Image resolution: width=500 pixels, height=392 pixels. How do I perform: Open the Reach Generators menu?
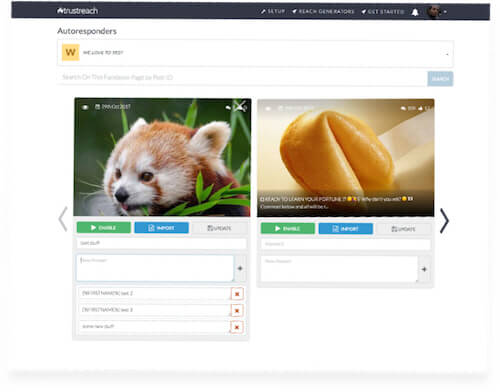click(323, 11)
